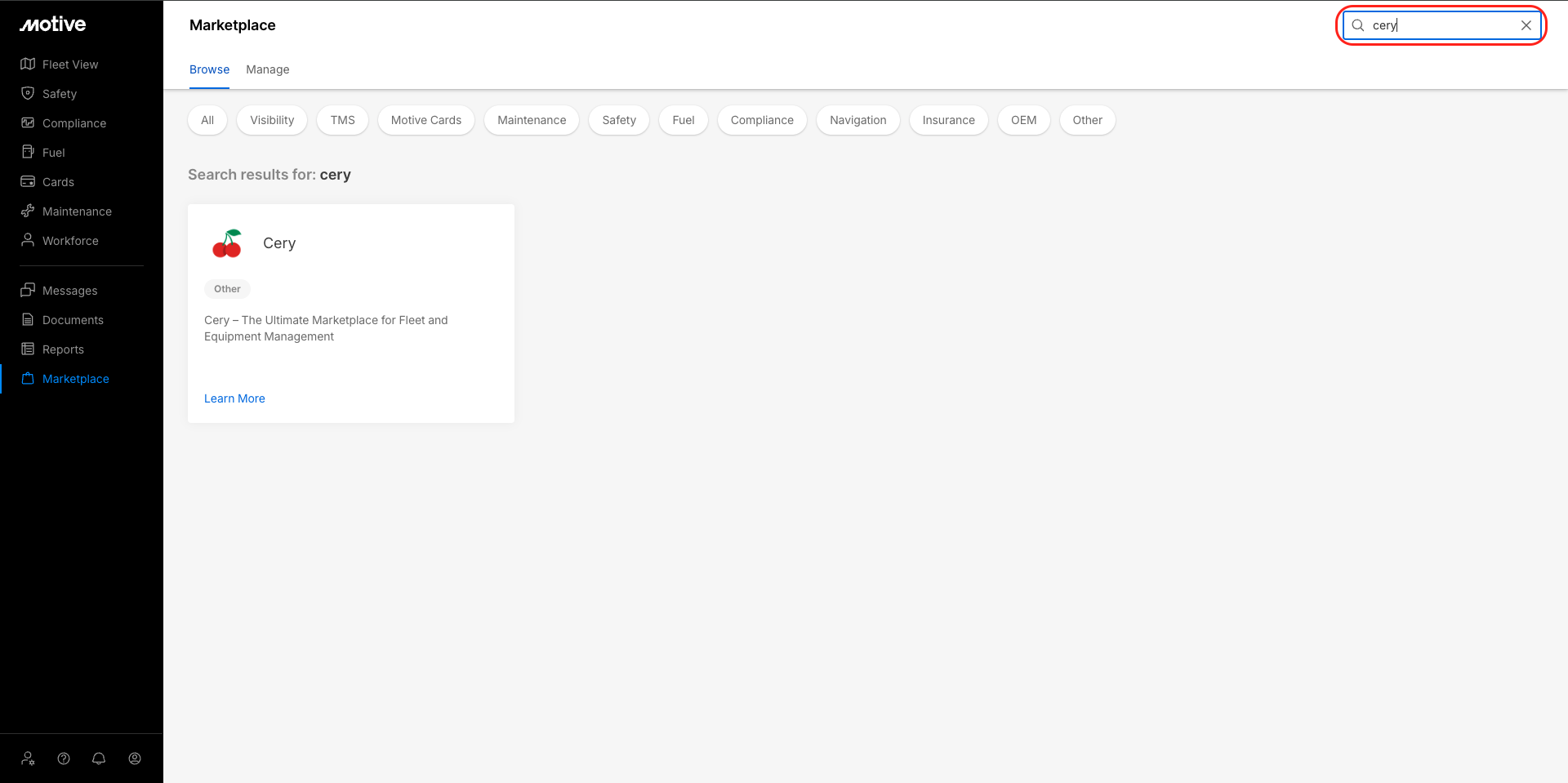Open Fuel in sidebar menu
Image resolution: width=1568 pixels, height=783 pixels.
pos(54,153)
